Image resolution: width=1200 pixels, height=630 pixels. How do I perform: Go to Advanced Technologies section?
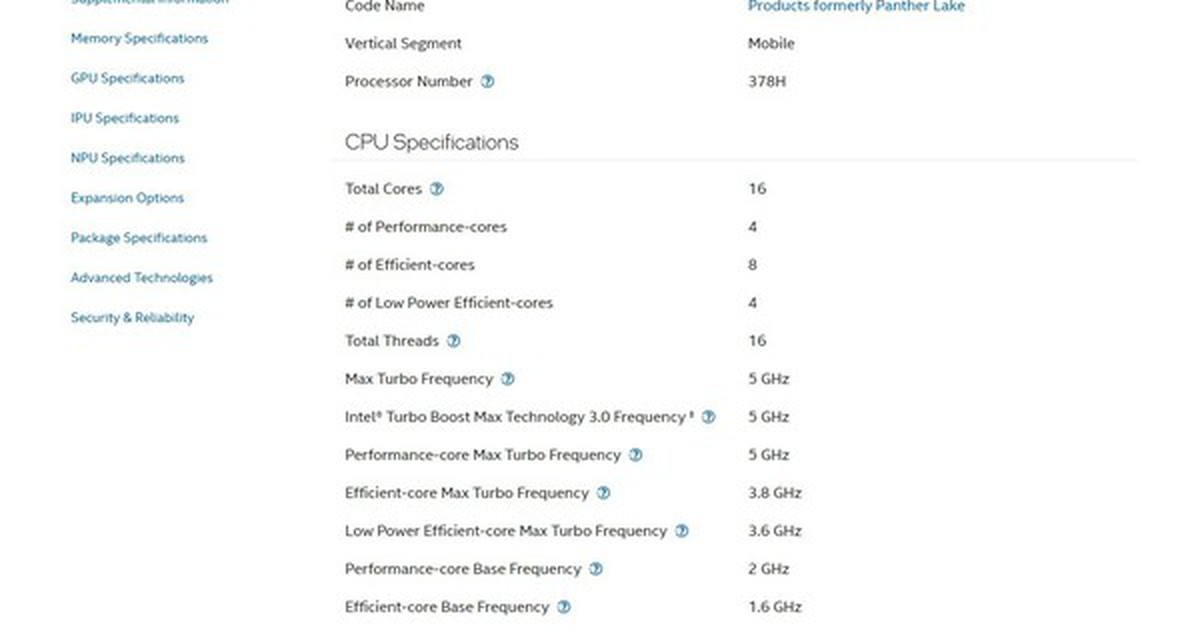141,278
